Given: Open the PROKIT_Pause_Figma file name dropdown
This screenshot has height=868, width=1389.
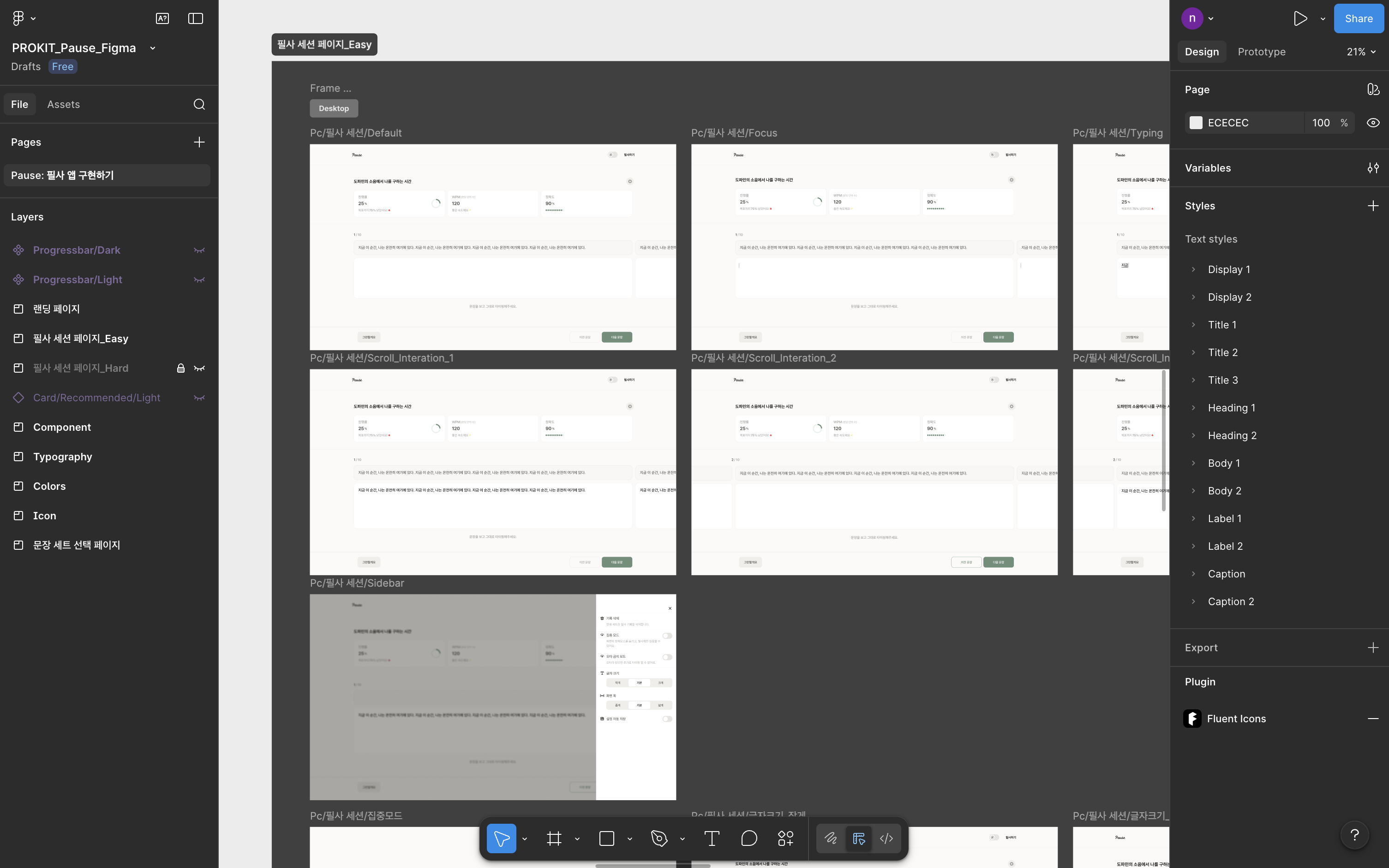Looking at the screenshot, I should click(x=153, y=48).
